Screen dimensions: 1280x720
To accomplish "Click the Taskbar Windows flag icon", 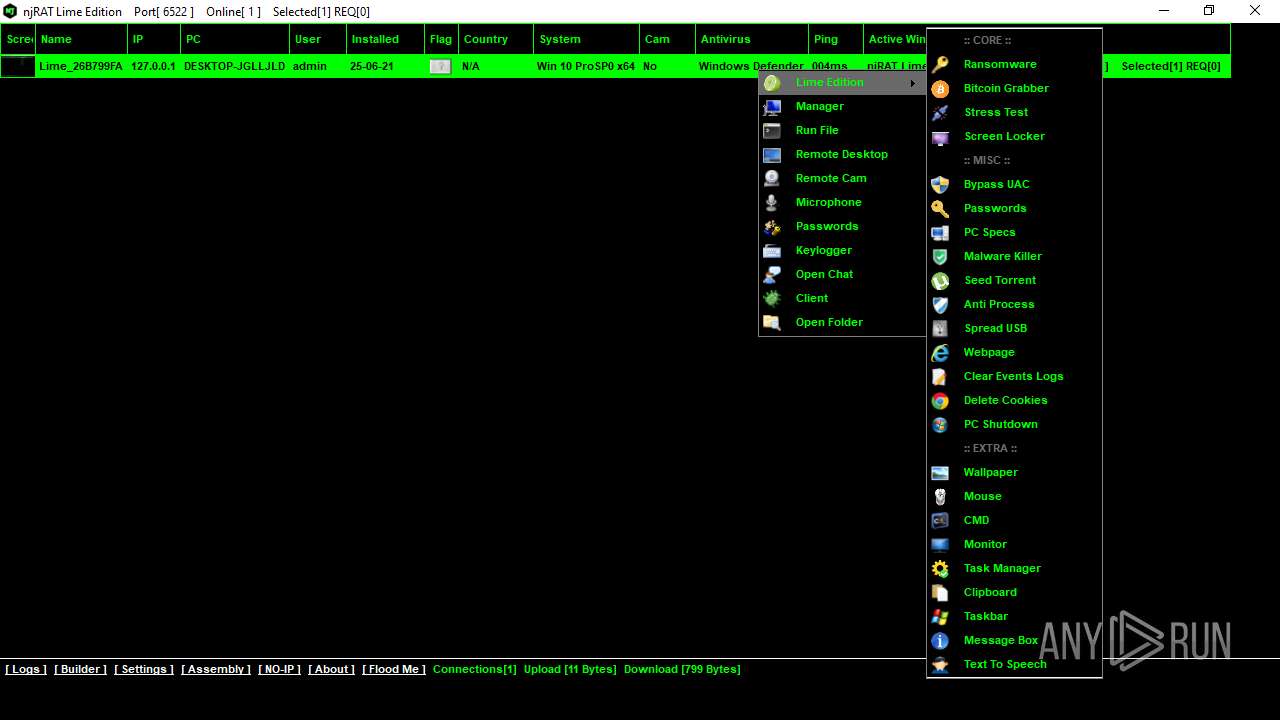I will click(940, 616).
